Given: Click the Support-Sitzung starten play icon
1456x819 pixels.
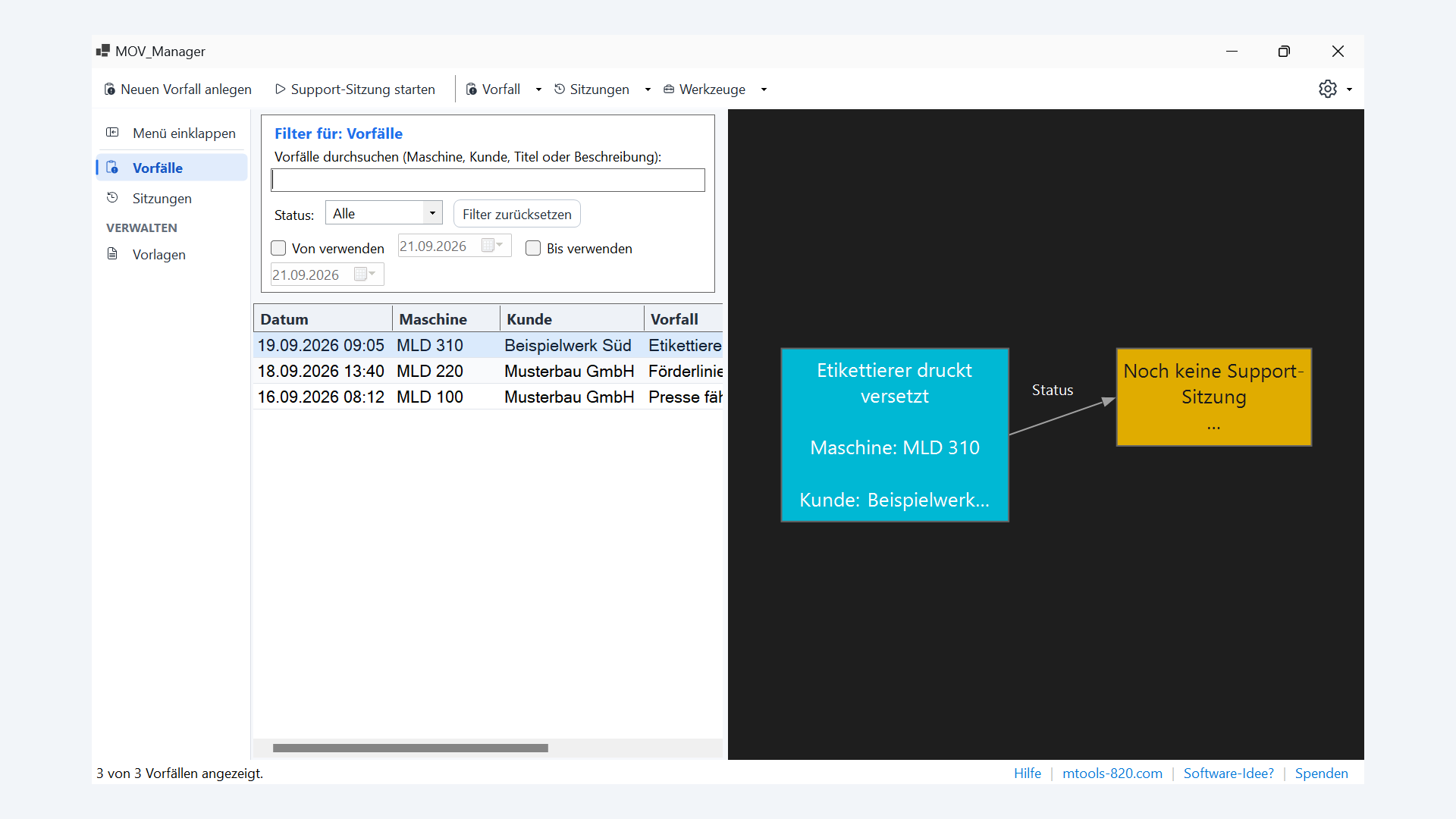Looking at the screenshot, I should tap(280, 89).
